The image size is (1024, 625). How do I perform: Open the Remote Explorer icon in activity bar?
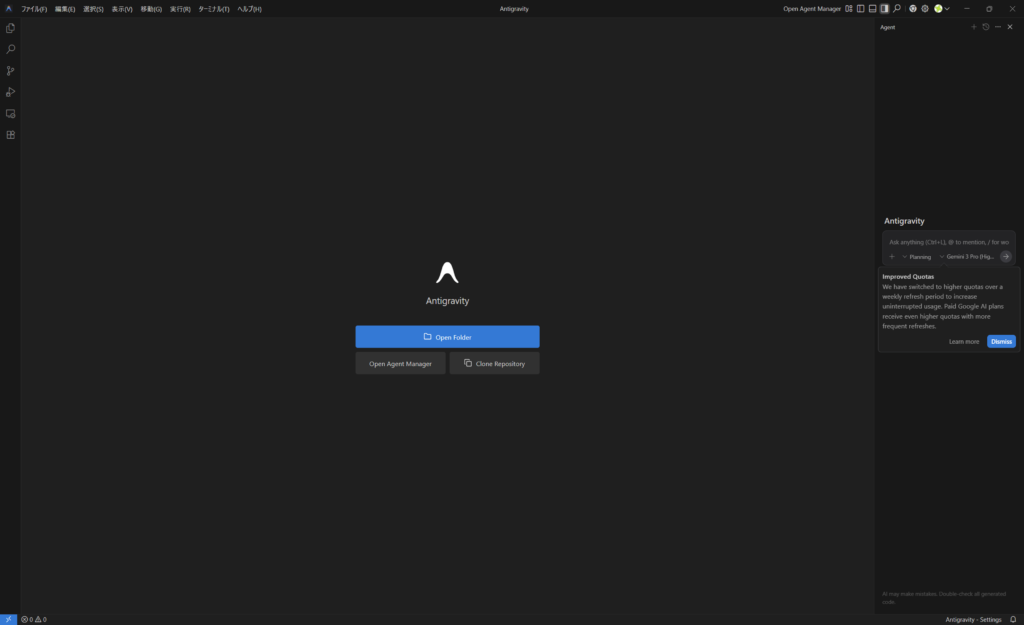11,114
